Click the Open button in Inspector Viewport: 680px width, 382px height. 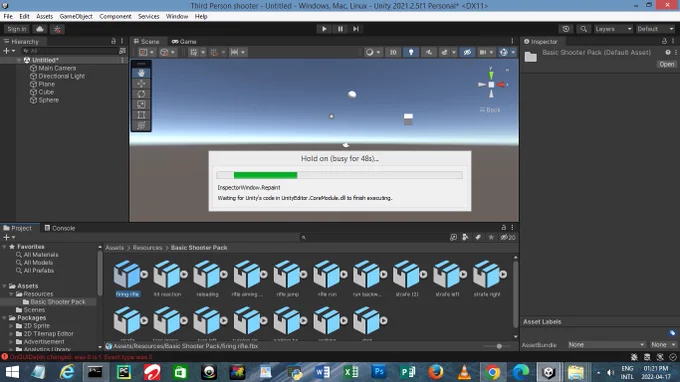667,64
